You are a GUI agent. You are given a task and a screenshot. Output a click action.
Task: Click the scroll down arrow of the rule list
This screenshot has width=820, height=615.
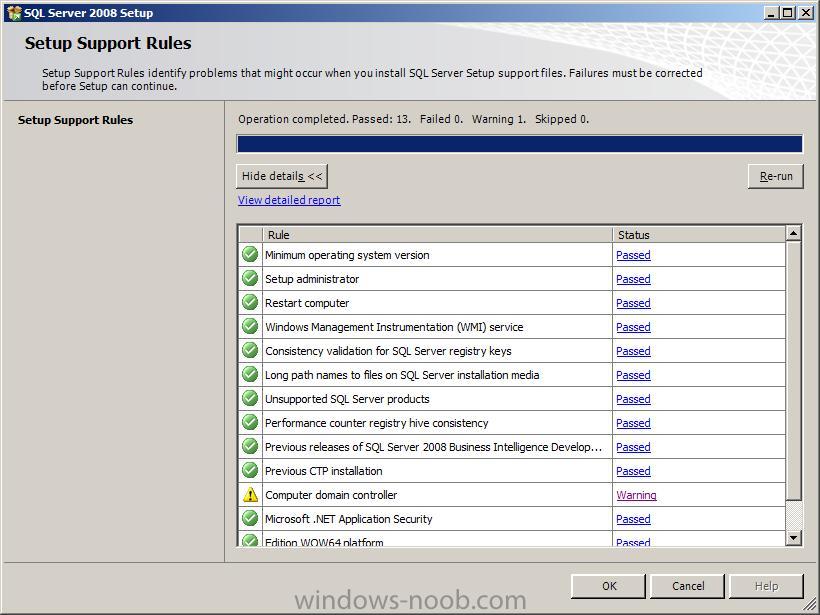pyautogui.click(x=793, y=538)
